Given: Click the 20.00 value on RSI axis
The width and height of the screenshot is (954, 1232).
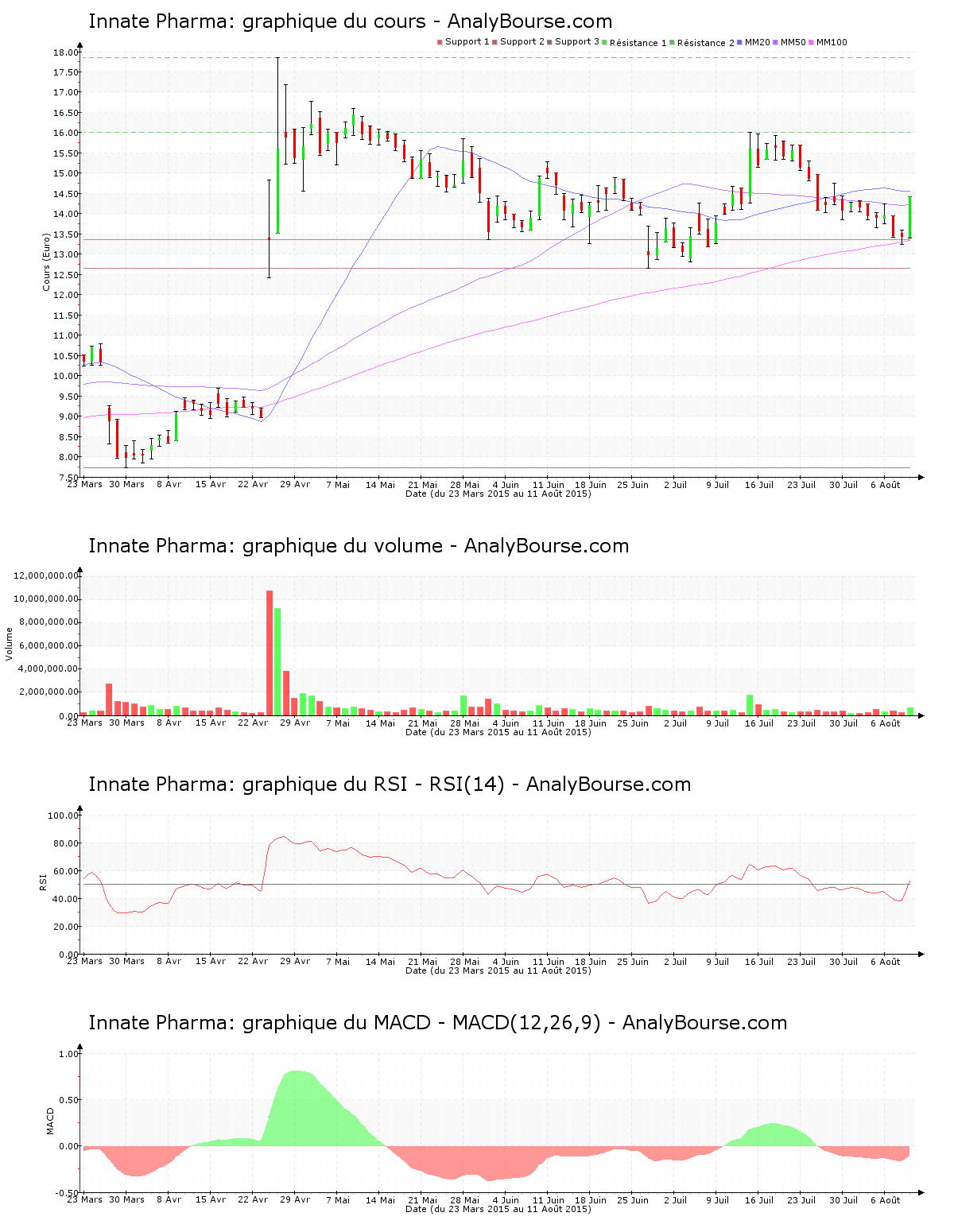Looking at the screenshot, I should [67, 927].
